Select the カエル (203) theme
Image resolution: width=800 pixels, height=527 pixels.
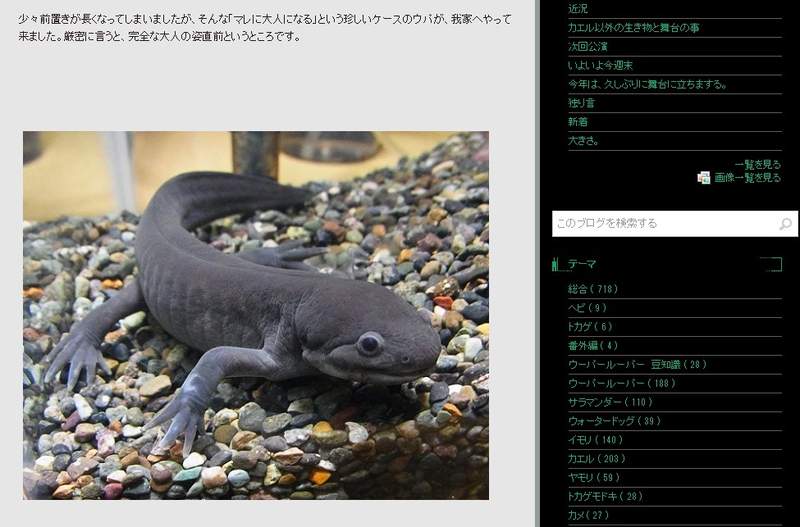[596, 459]
